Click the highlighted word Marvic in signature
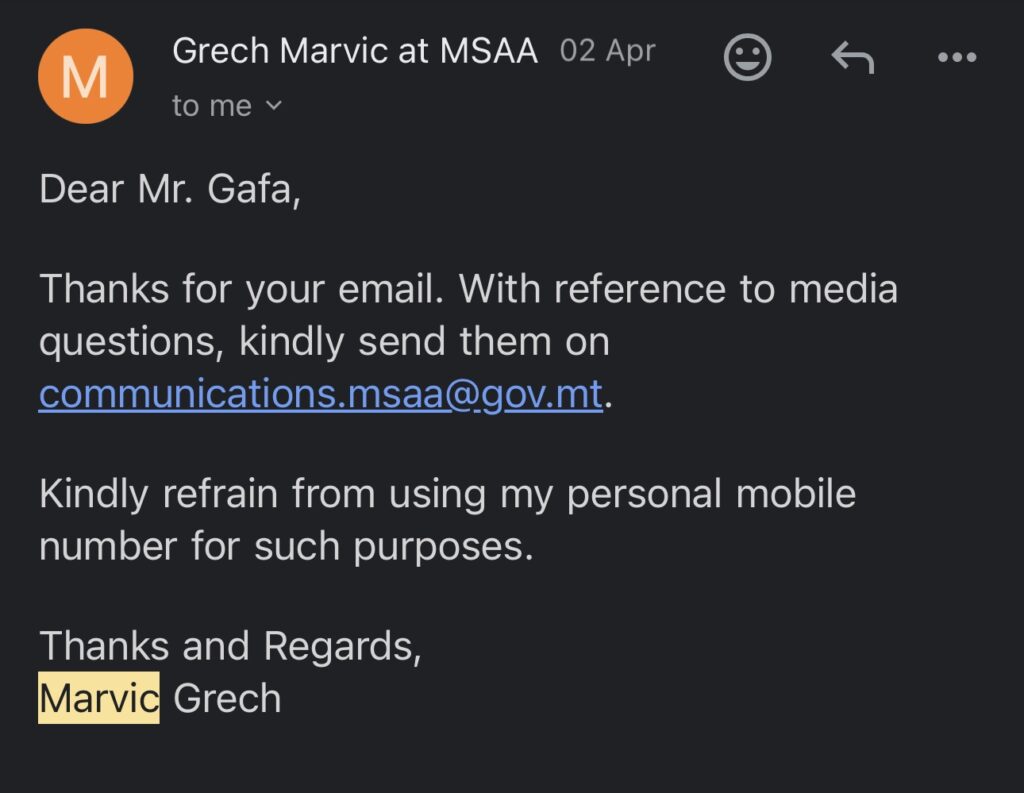 coord(99,698)
